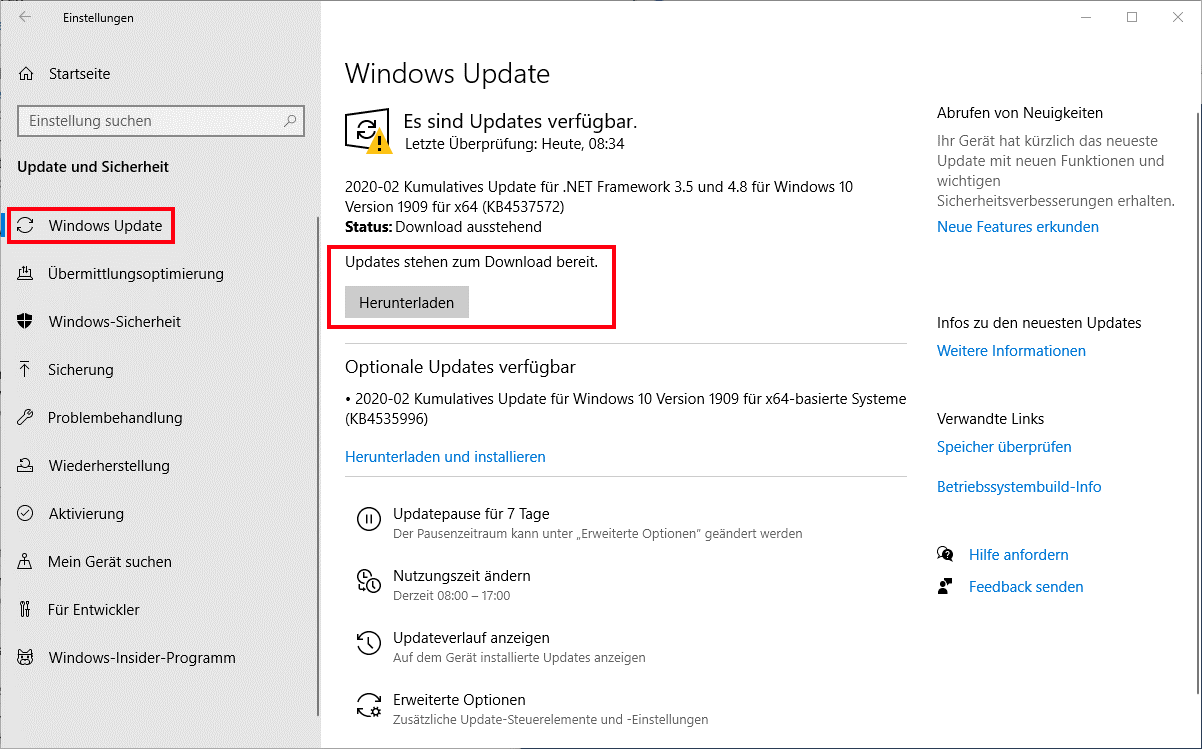The height and width of the screenshot is (749, 1202).
Task: Click 'Letzte Überprüfung: Heute, 08:34' text
Action: coord(515,144)
